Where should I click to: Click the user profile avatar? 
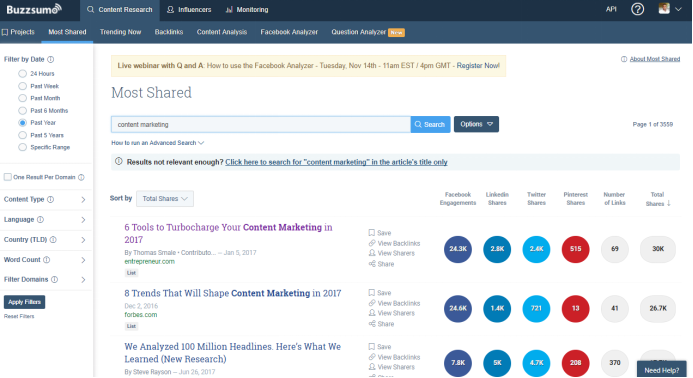664,8
